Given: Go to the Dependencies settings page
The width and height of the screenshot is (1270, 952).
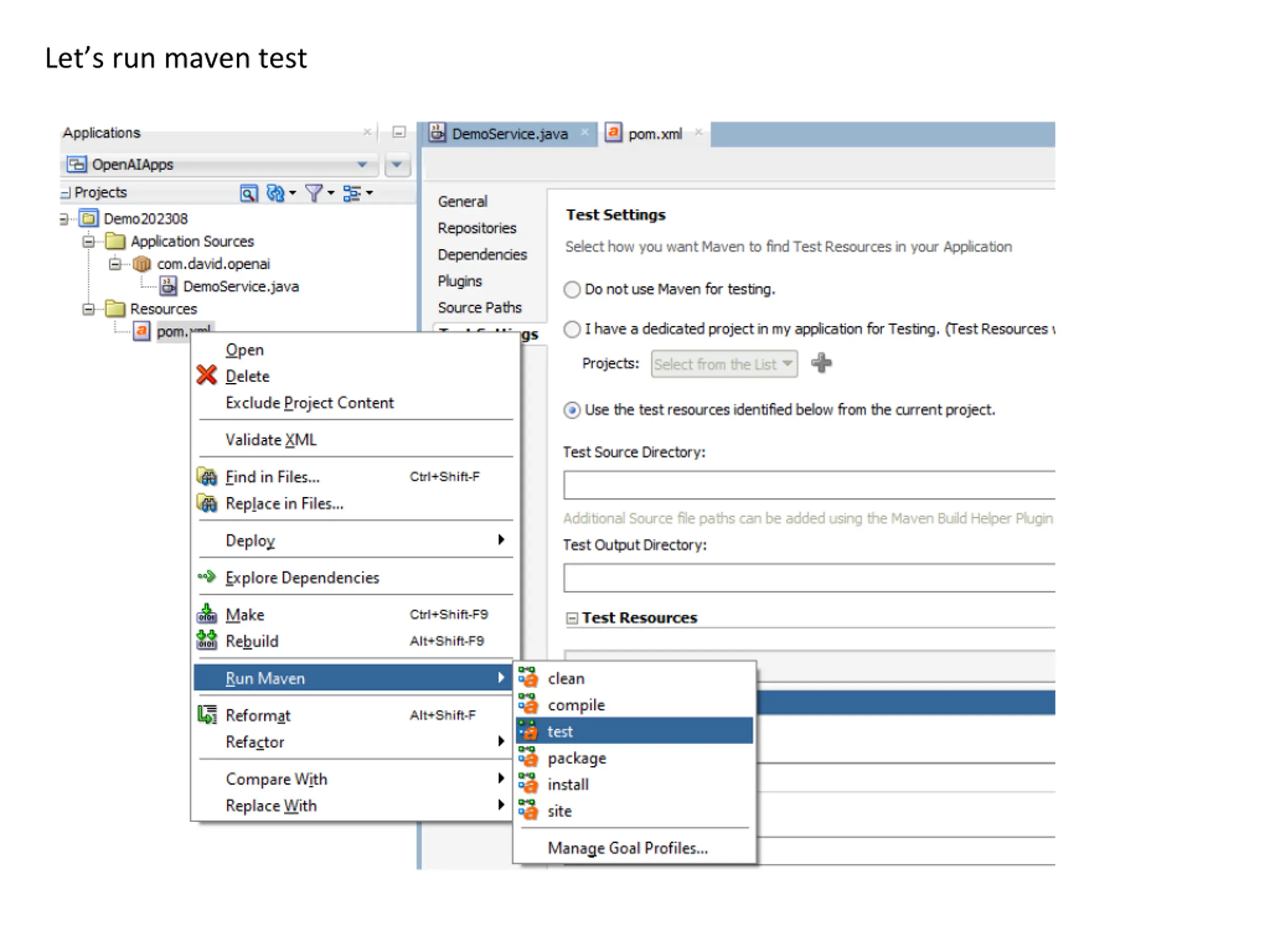Looking at the screenshot, I should click(x=482, y=255).
